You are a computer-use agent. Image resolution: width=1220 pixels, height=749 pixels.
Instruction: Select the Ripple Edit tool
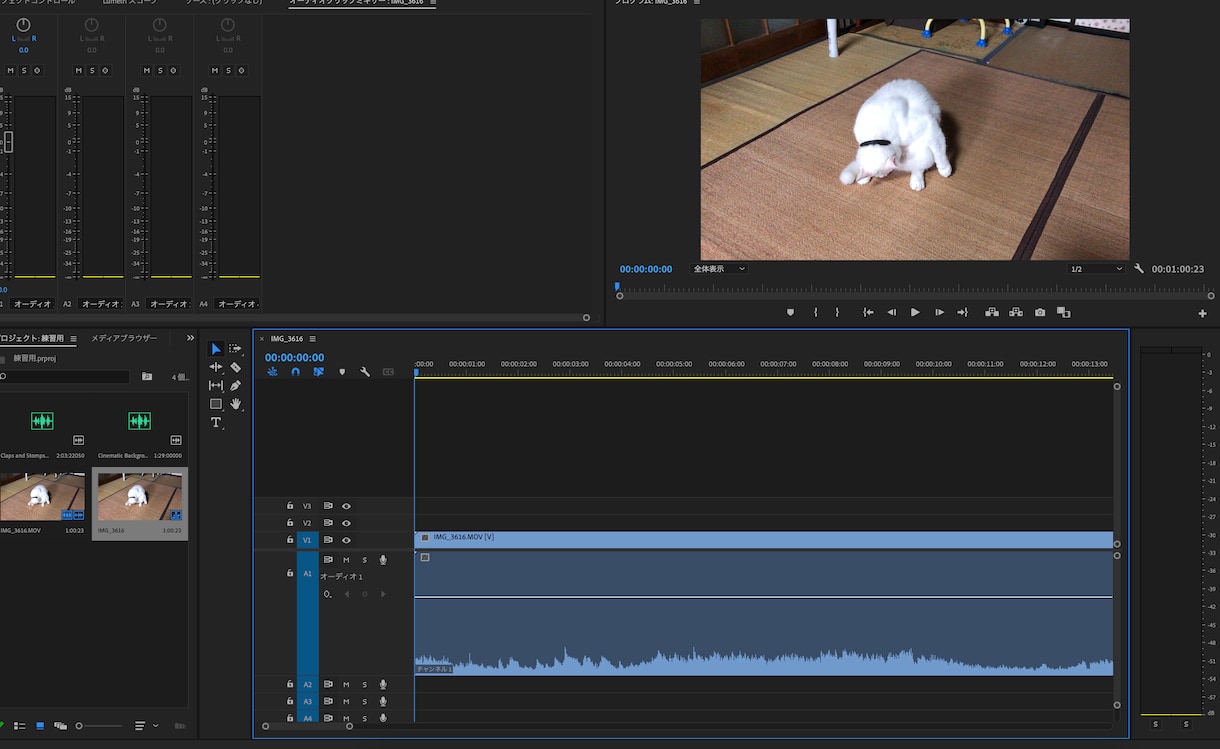(x=215, y=367)
